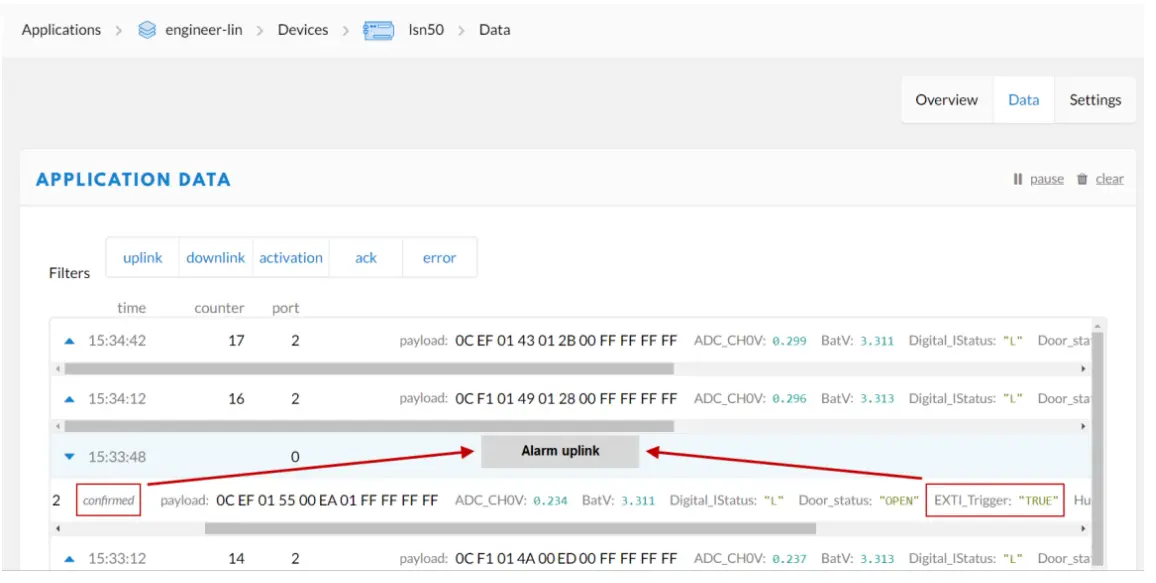Viewport: 1156px width, 583px height.
Task: Collapse the 15:33:48 uplink row
Action: tap(69, 457)
